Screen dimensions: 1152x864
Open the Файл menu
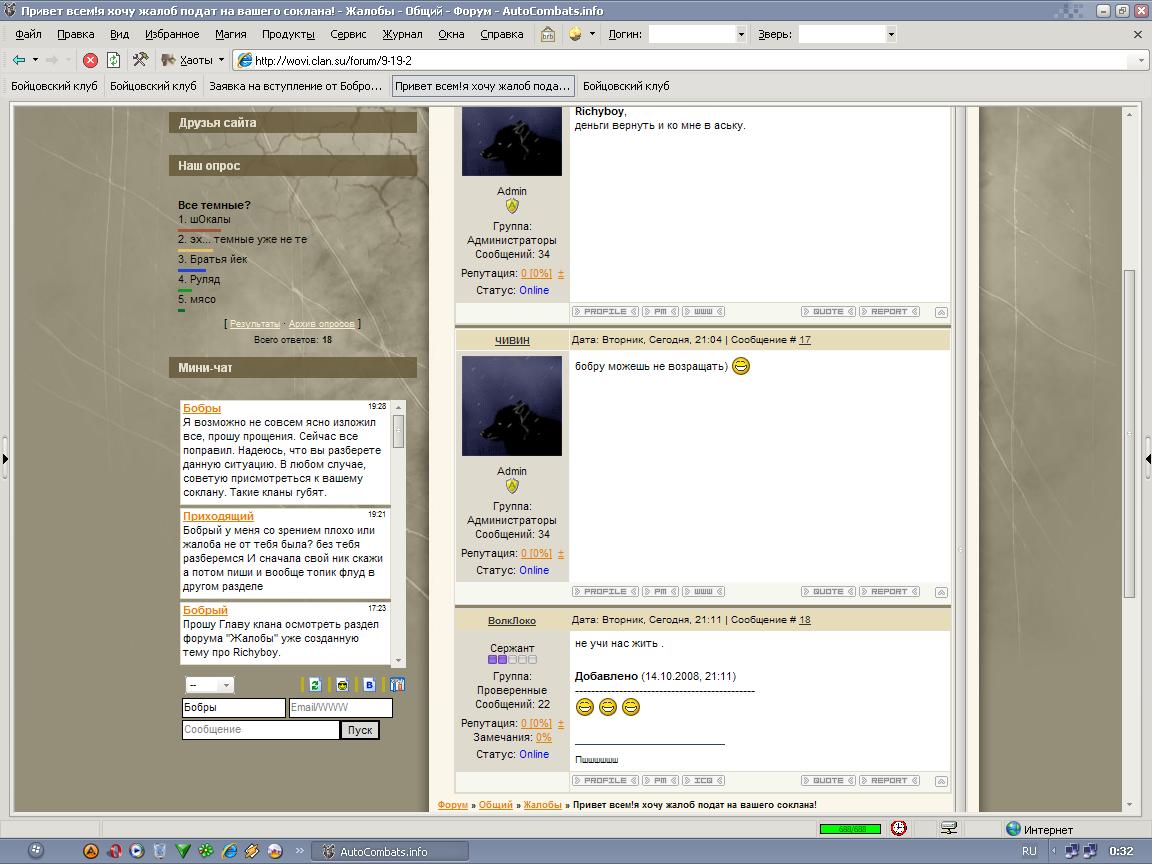[28, 34]
